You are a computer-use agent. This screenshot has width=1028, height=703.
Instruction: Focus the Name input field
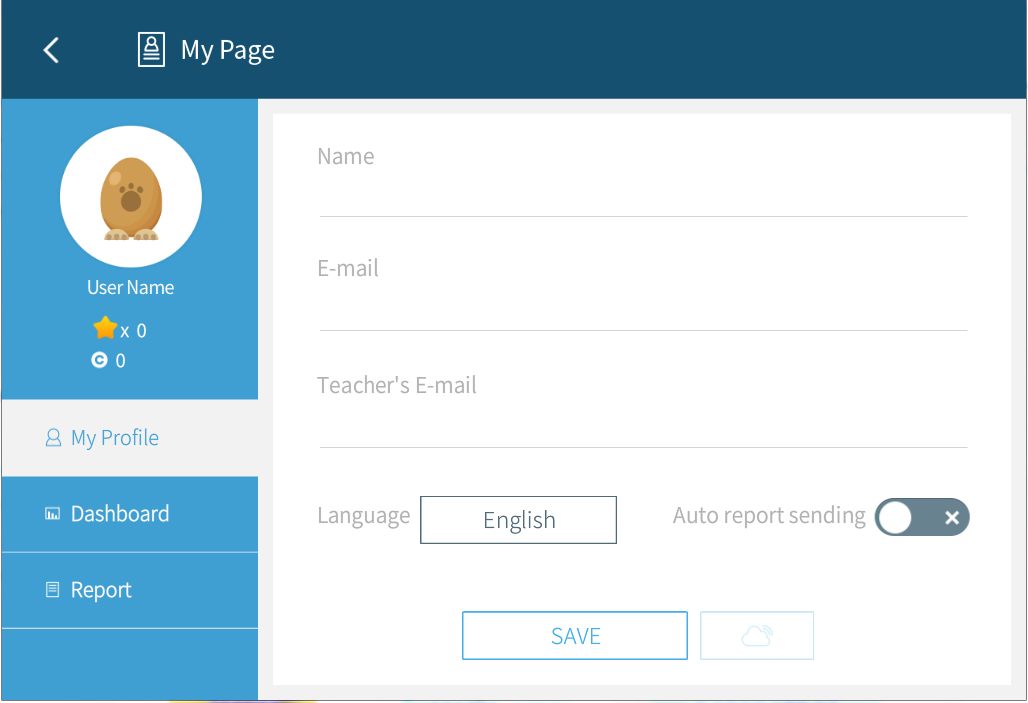642,196
